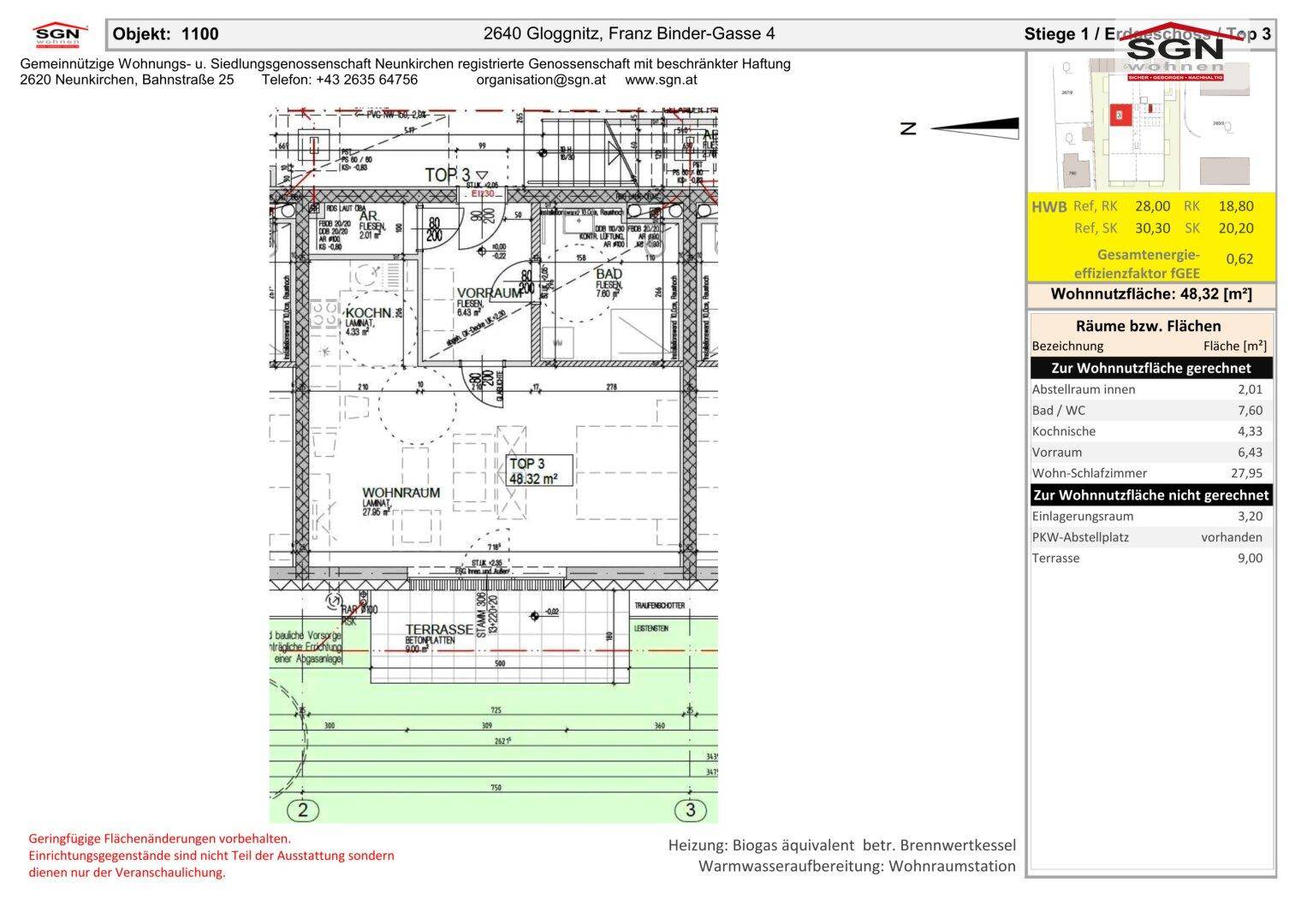
Task: Click the phone number +43 2635 64756
Action: [366, 80]
